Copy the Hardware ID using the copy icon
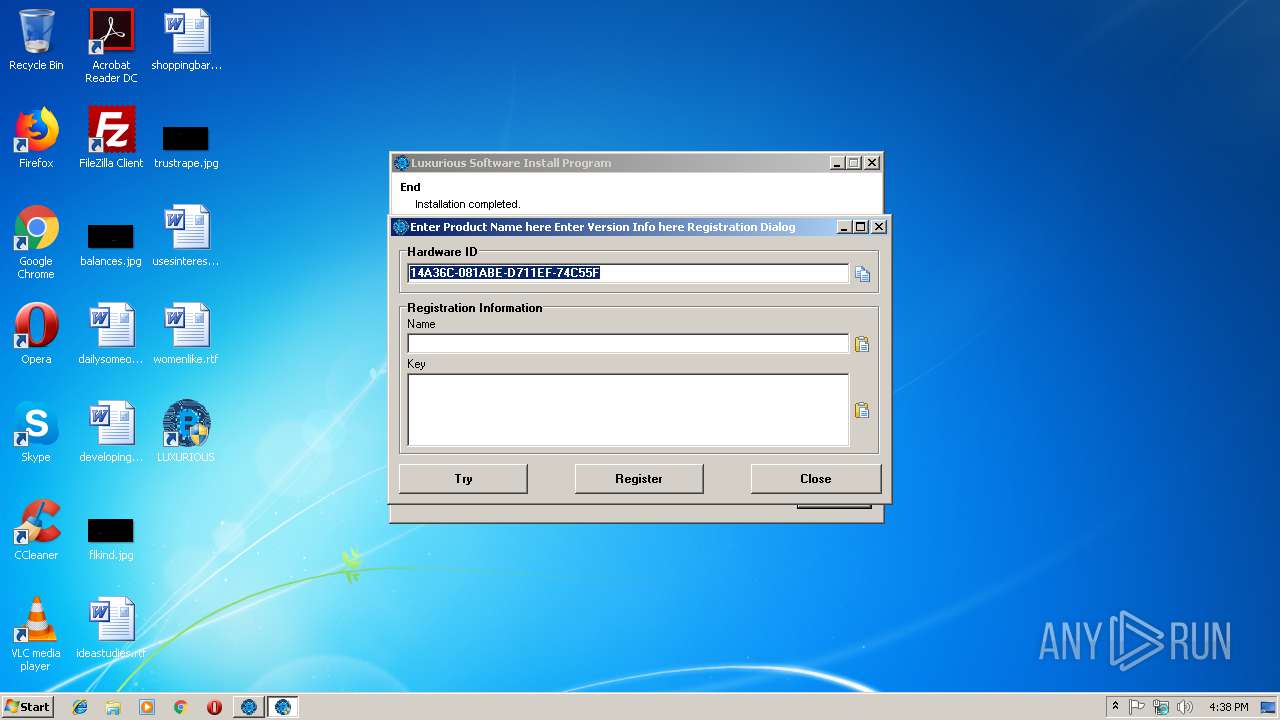Viewport: 1280px width, 720px height. pyautogui.click(x=862, y=274)
